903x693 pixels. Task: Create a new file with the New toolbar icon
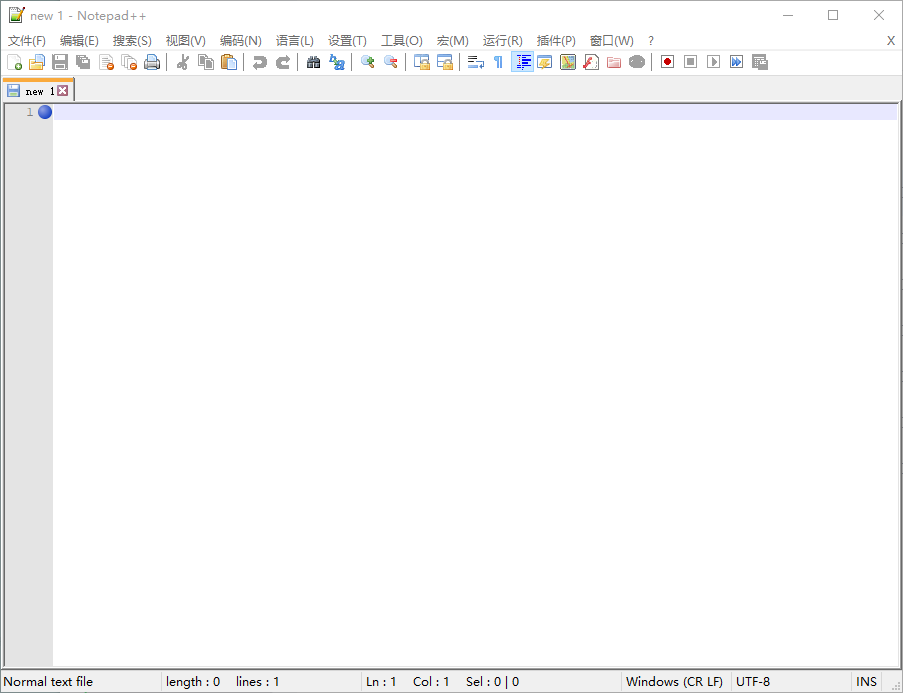[x=14, y=62]
